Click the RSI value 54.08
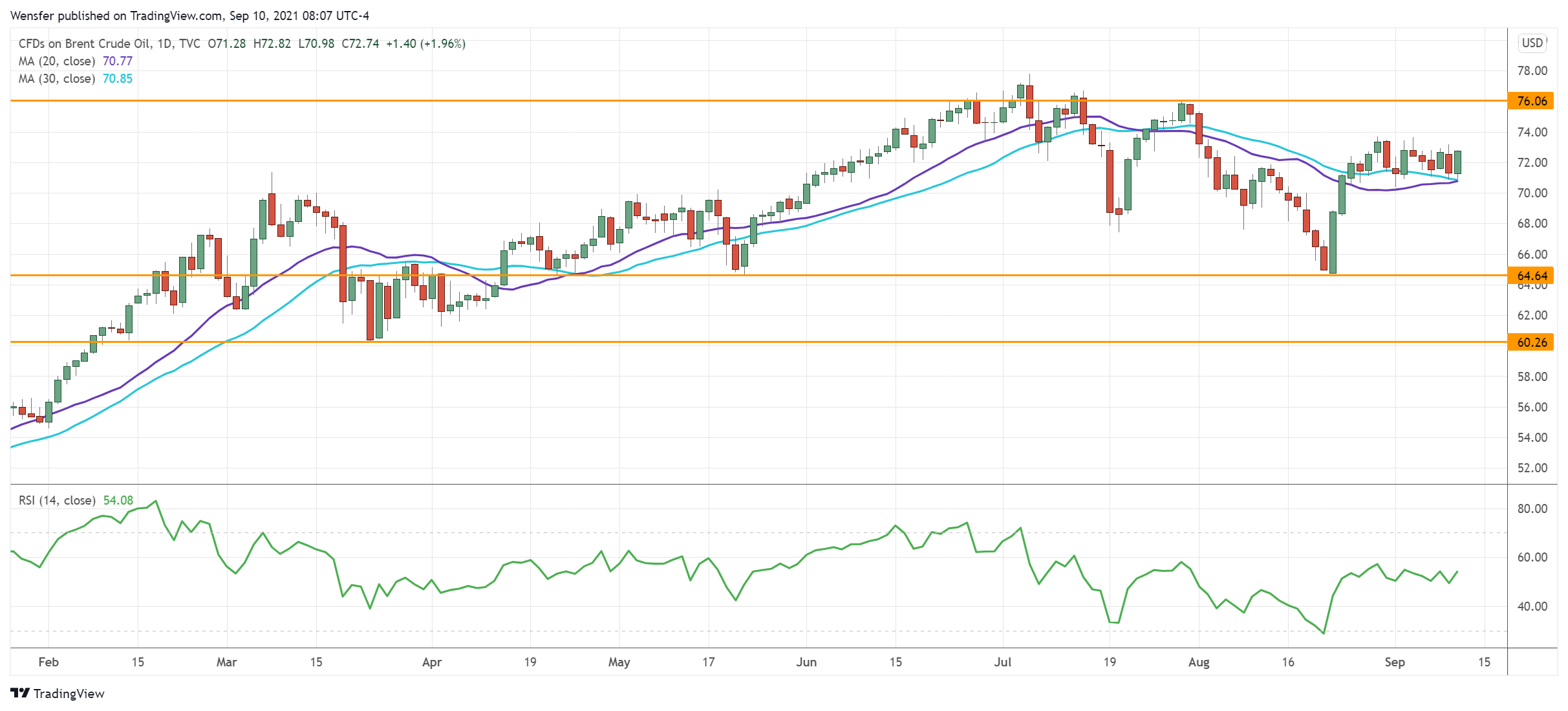 (x=118, y=500)
